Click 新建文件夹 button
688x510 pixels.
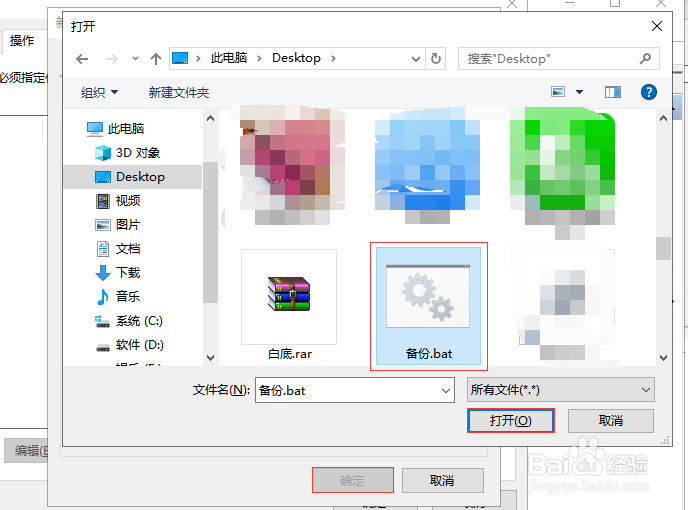click(179, 93)
